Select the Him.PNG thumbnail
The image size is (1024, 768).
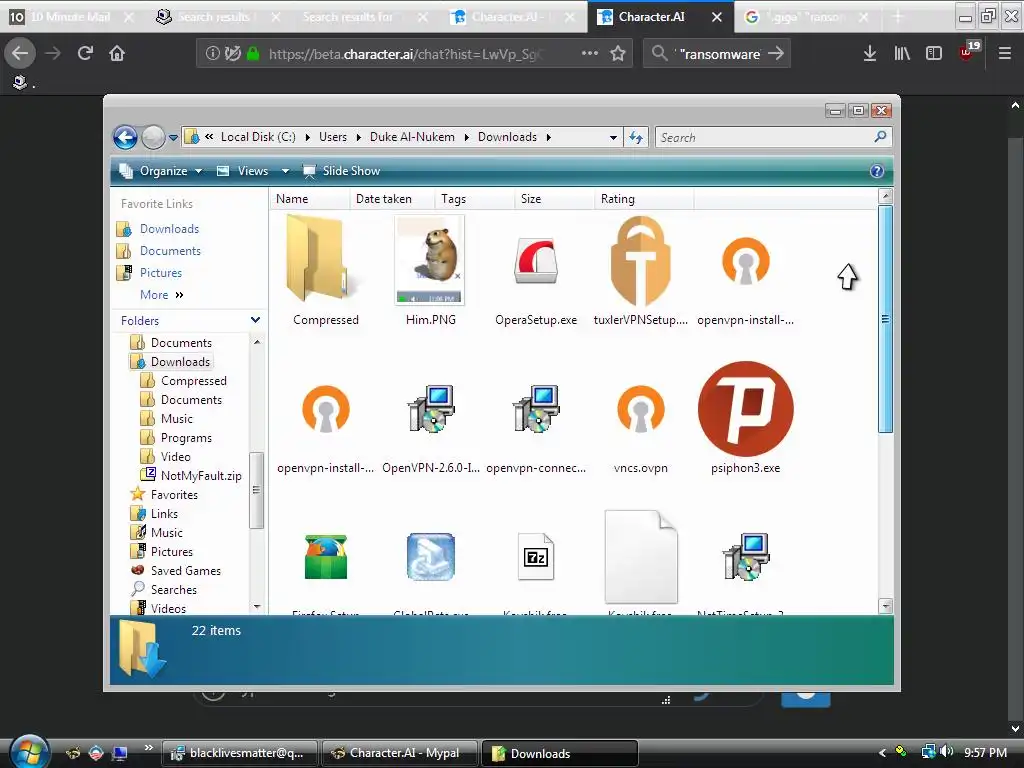coord(430,259)
